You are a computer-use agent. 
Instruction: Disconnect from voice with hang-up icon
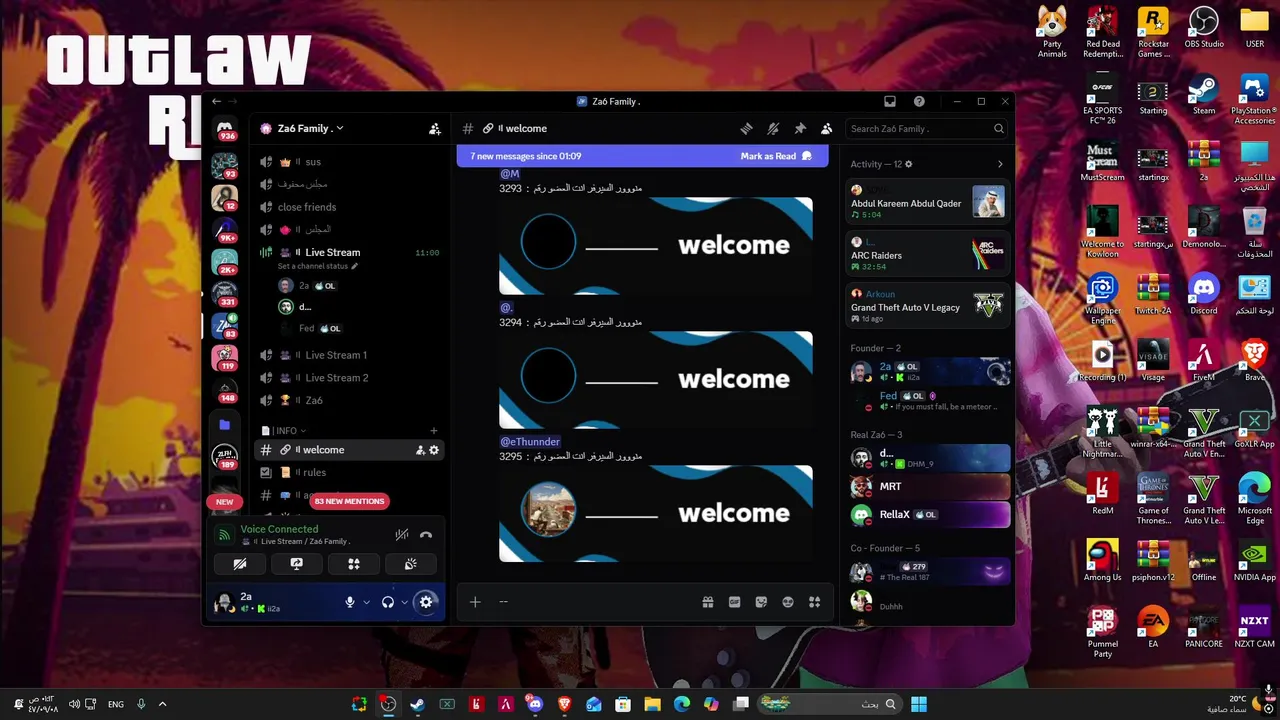pyautogui.click(x=426, y=535)
